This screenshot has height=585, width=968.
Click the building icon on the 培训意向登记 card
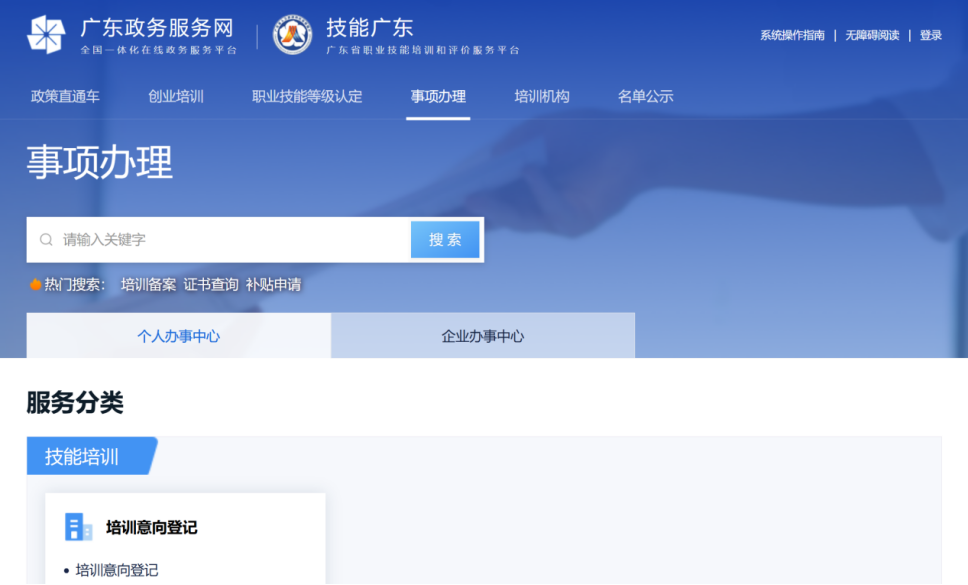coord(79,527)
